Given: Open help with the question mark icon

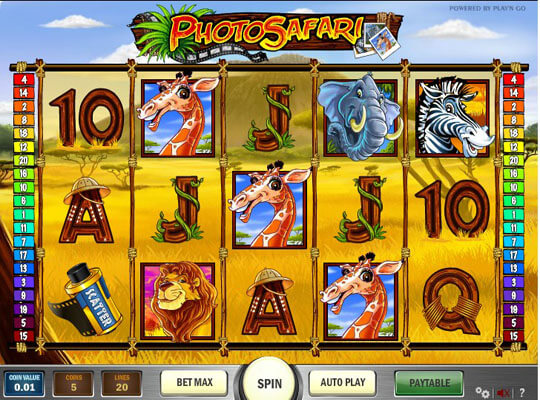Looking at the screenshot, I should pyautogui.click(x=522, y=392).
